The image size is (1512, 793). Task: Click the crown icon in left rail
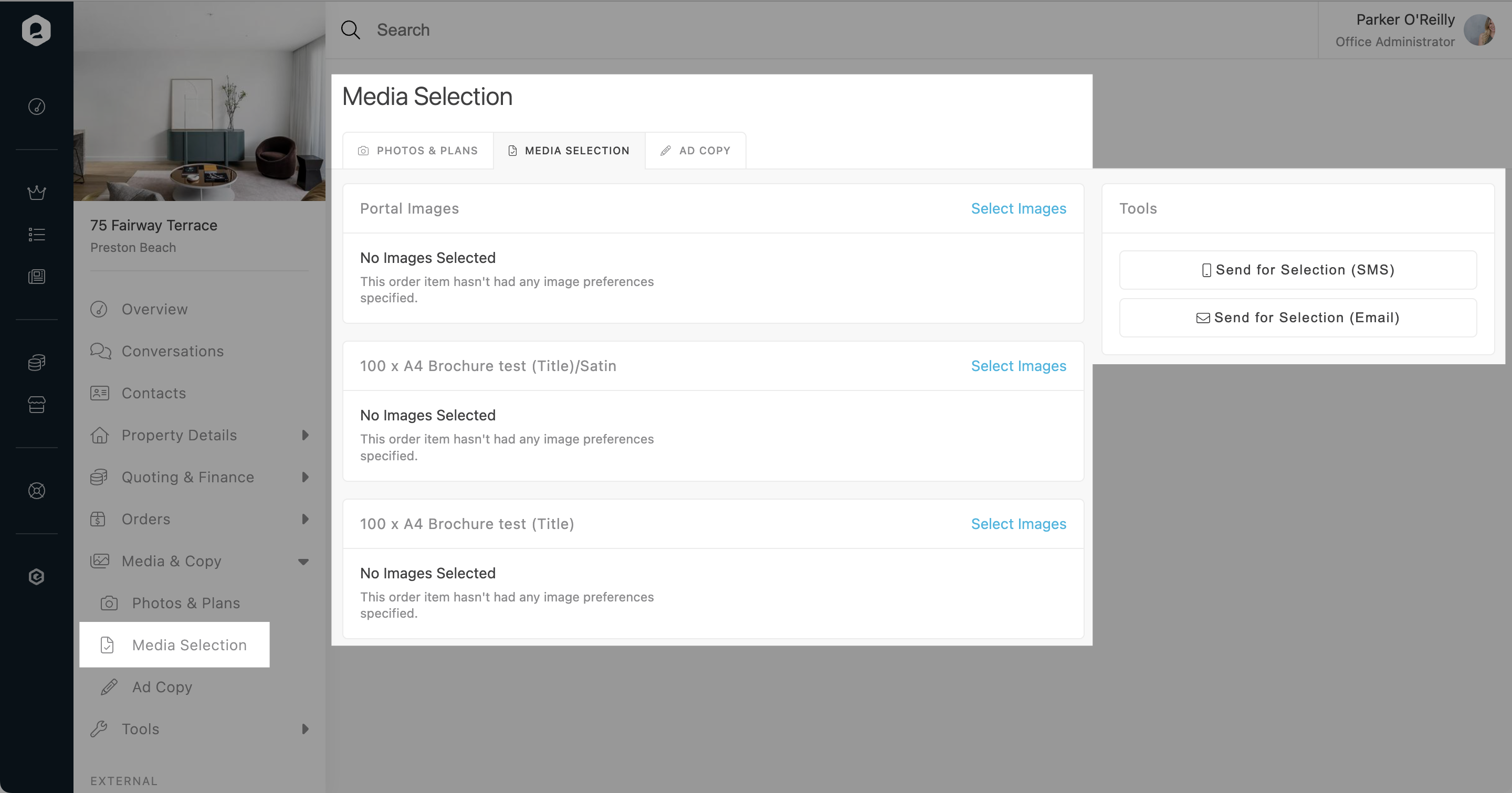(x=36, y=193)
